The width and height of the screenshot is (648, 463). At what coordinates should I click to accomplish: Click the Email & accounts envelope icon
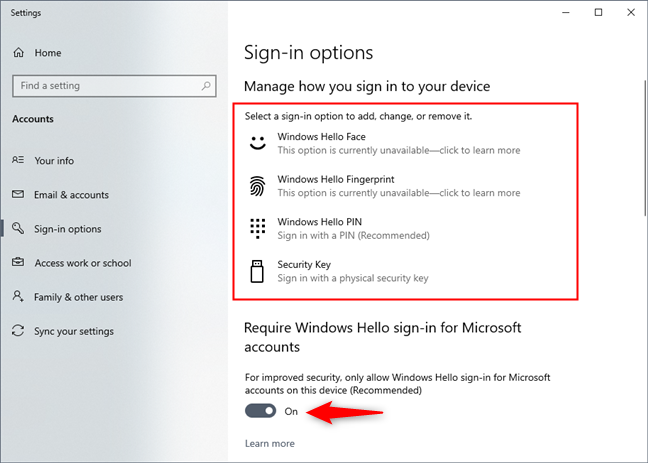point(18,194)
